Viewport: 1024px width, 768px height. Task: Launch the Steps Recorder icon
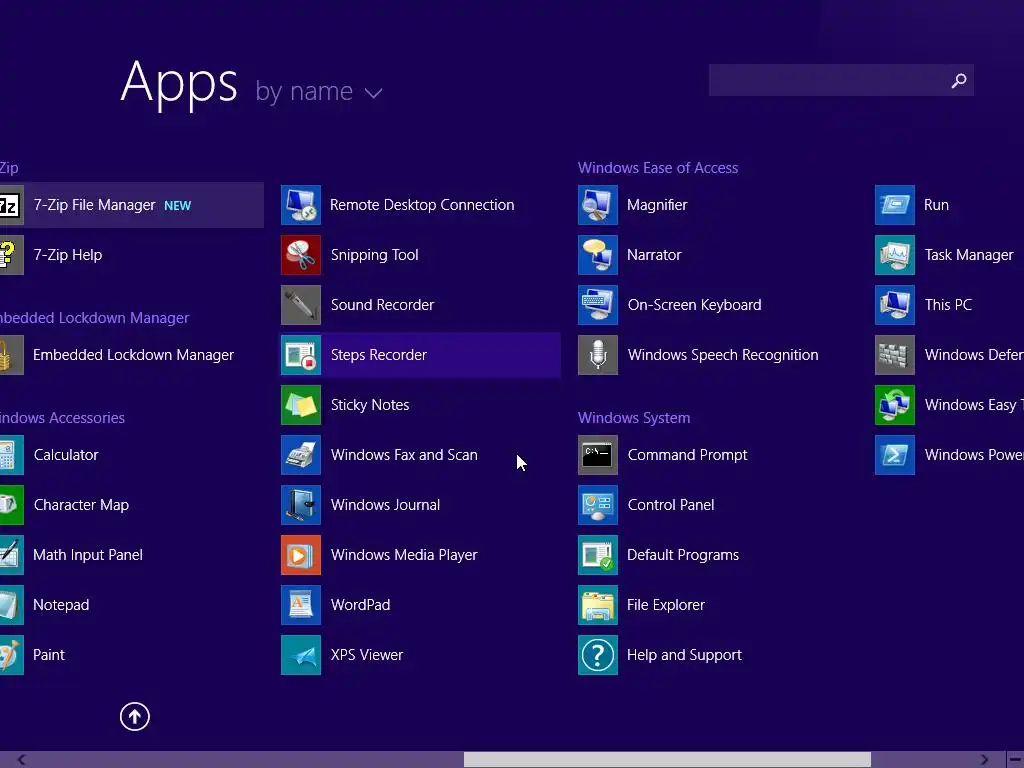tap(300, 355)
